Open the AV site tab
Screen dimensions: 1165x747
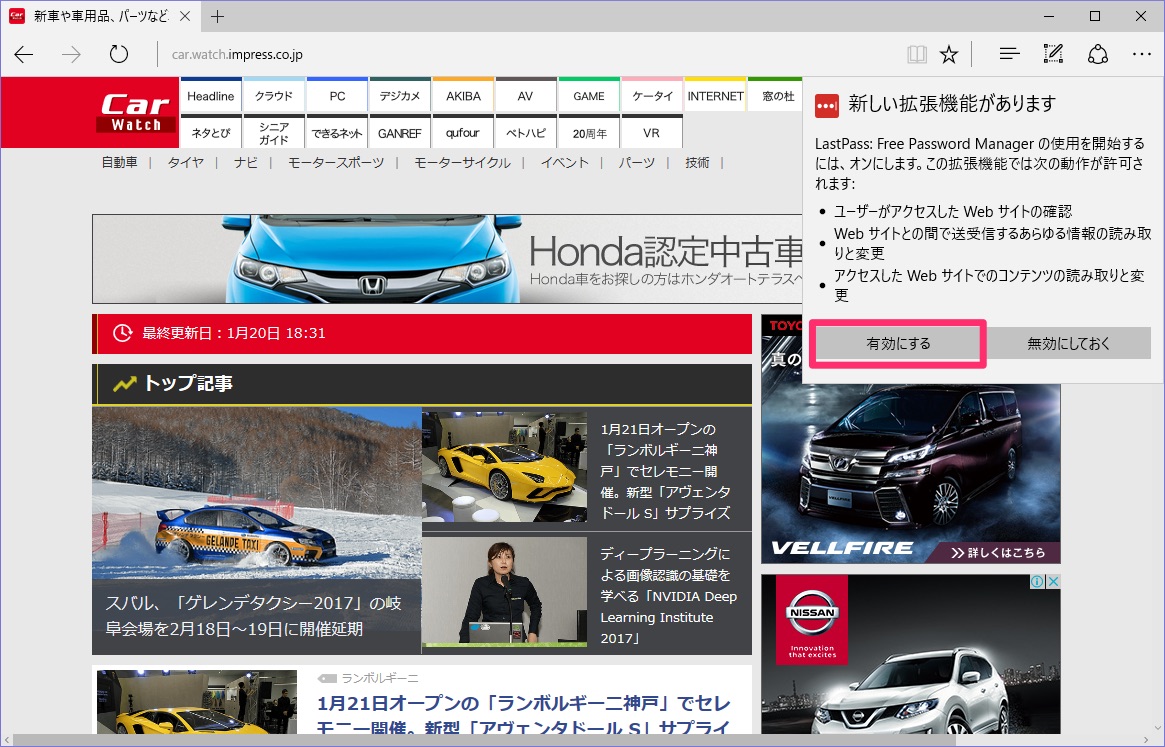coord(526,95)
